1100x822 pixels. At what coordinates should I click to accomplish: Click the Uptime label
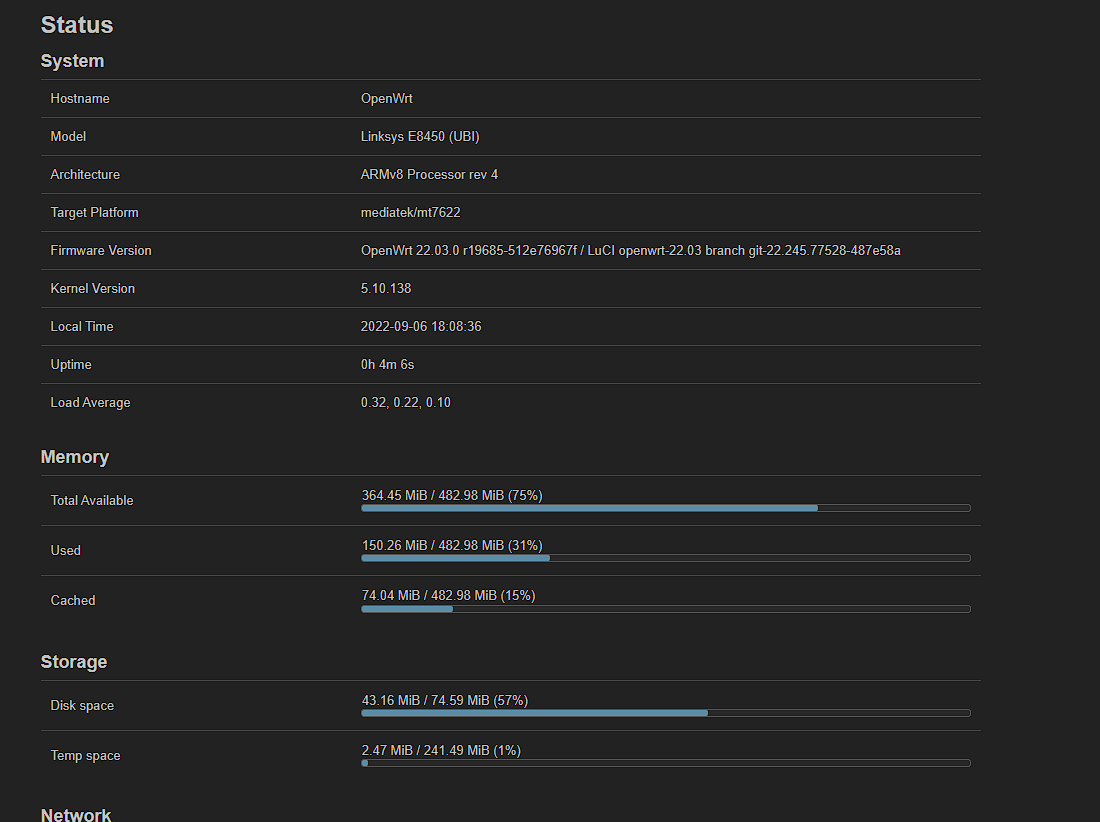71,365
